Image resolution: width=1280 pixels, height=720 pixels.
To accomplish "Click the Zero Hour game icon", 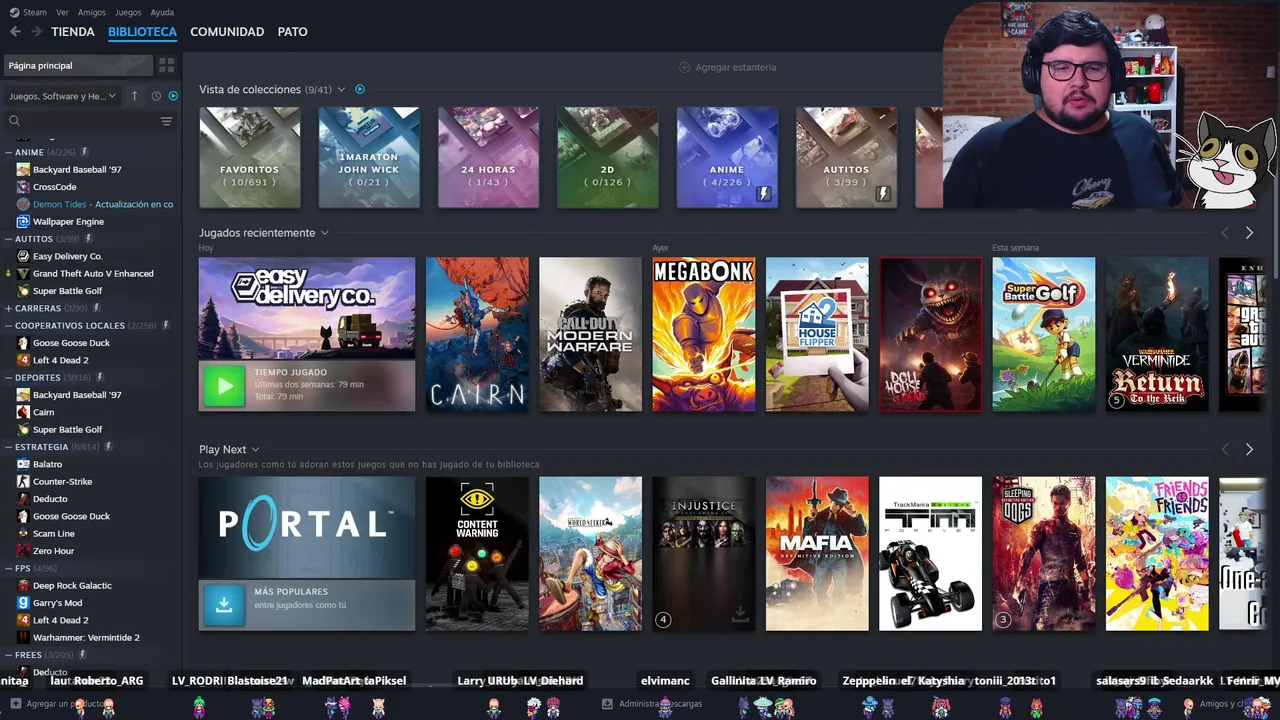I will [23, 551].
